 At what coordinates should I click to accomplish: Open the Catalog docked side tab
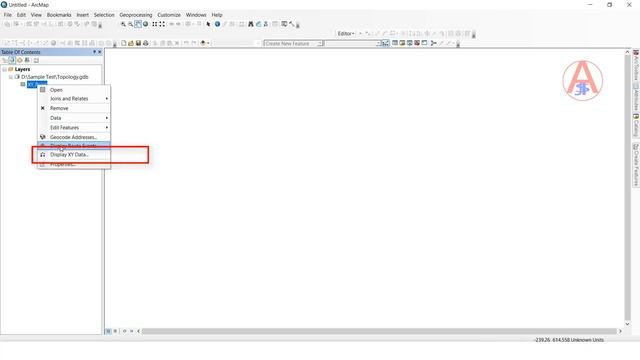pos(636,125)
